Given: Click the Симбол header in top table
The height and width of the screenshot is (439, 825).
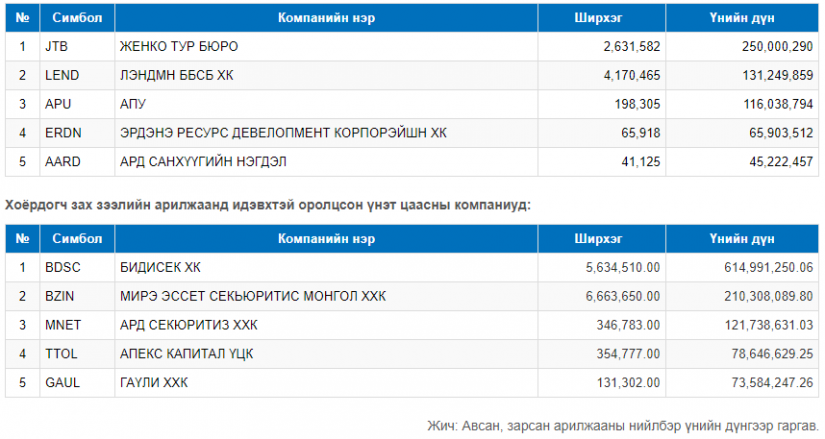Looking at the screenshot, I should pos(77,18).
